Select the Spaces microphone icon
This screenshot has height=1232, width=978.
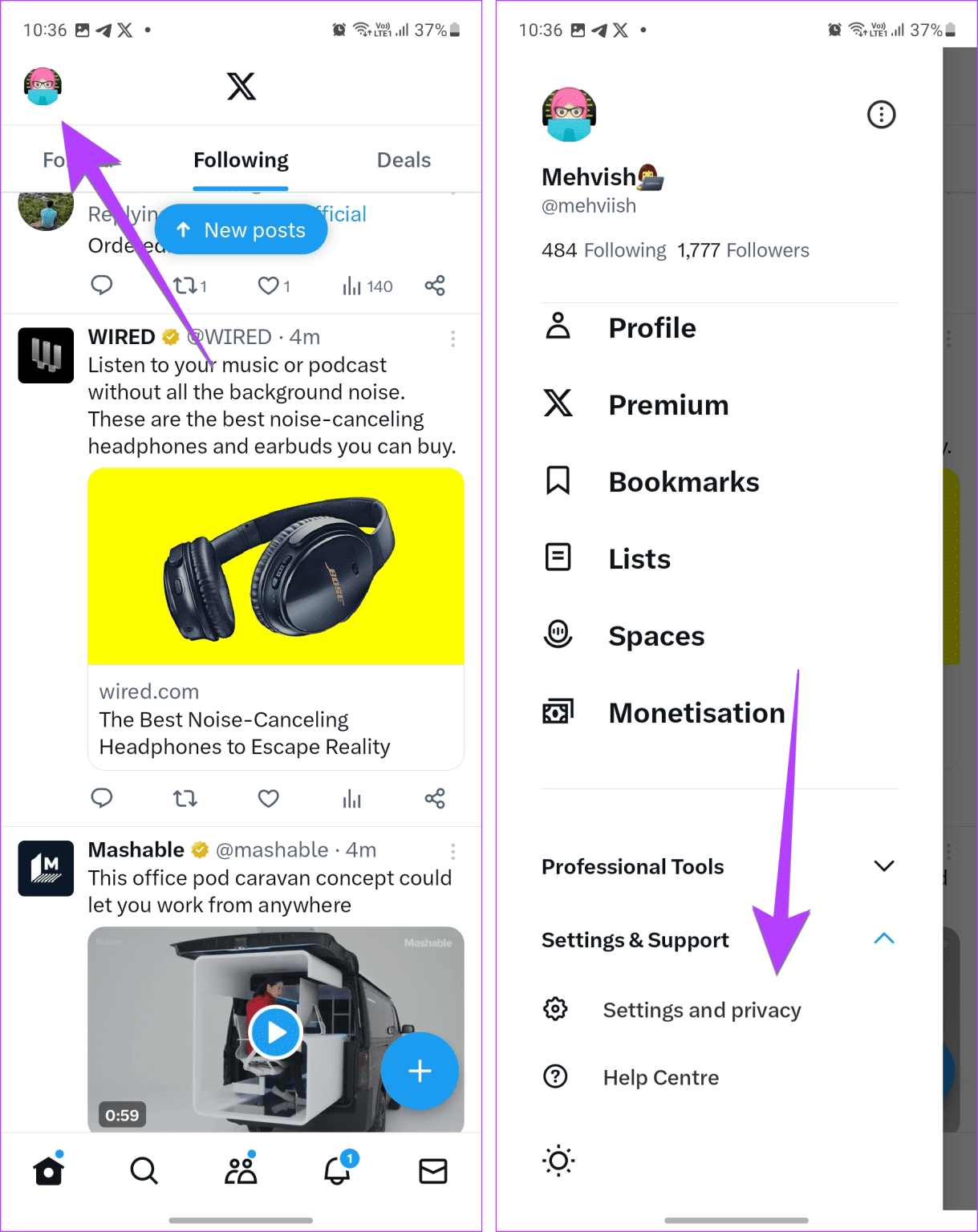coord(558,634)
